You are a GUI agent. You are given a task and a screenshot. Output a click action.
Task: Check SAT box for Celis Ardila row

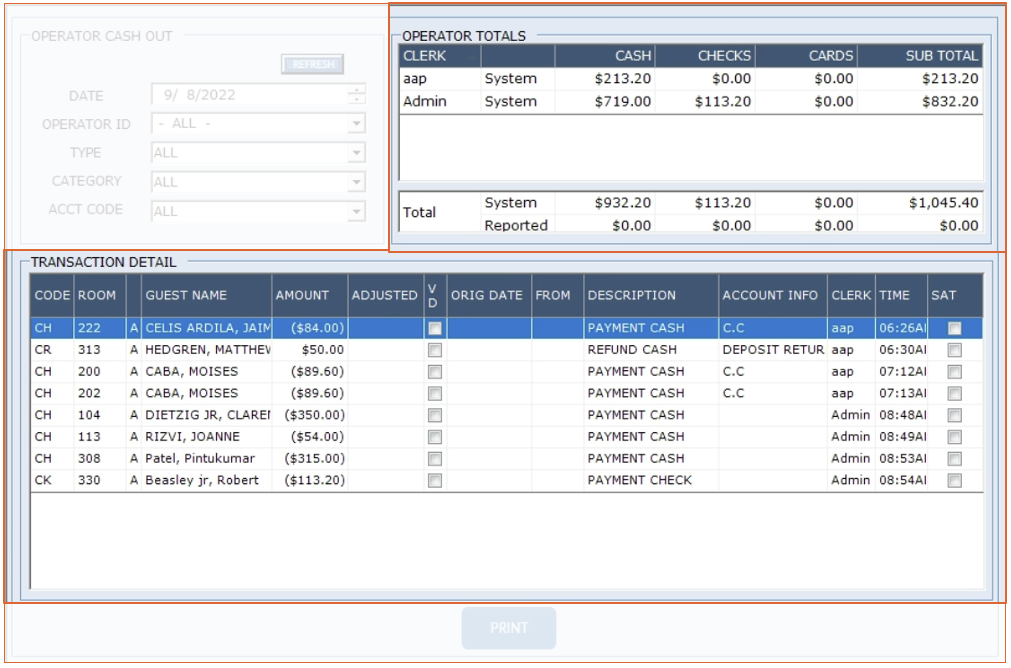955,328
